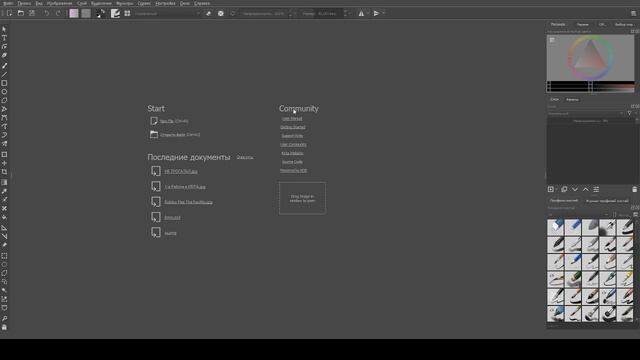Move layer down with arrow icon
This screenshot has width=640, height=360.
(x=575, y=189)
